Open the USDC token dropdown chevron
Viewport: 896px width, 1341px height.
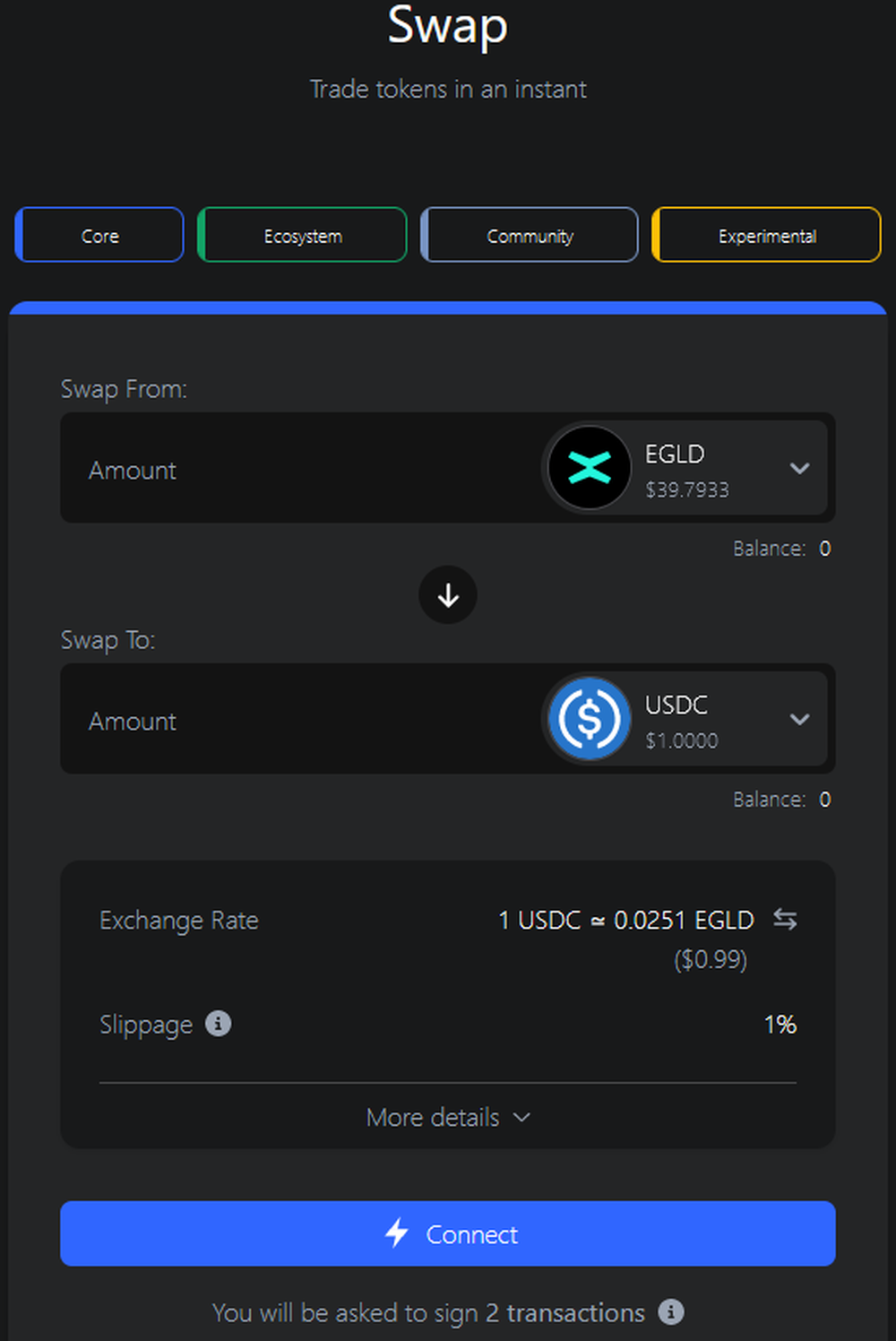pos(799,719)
